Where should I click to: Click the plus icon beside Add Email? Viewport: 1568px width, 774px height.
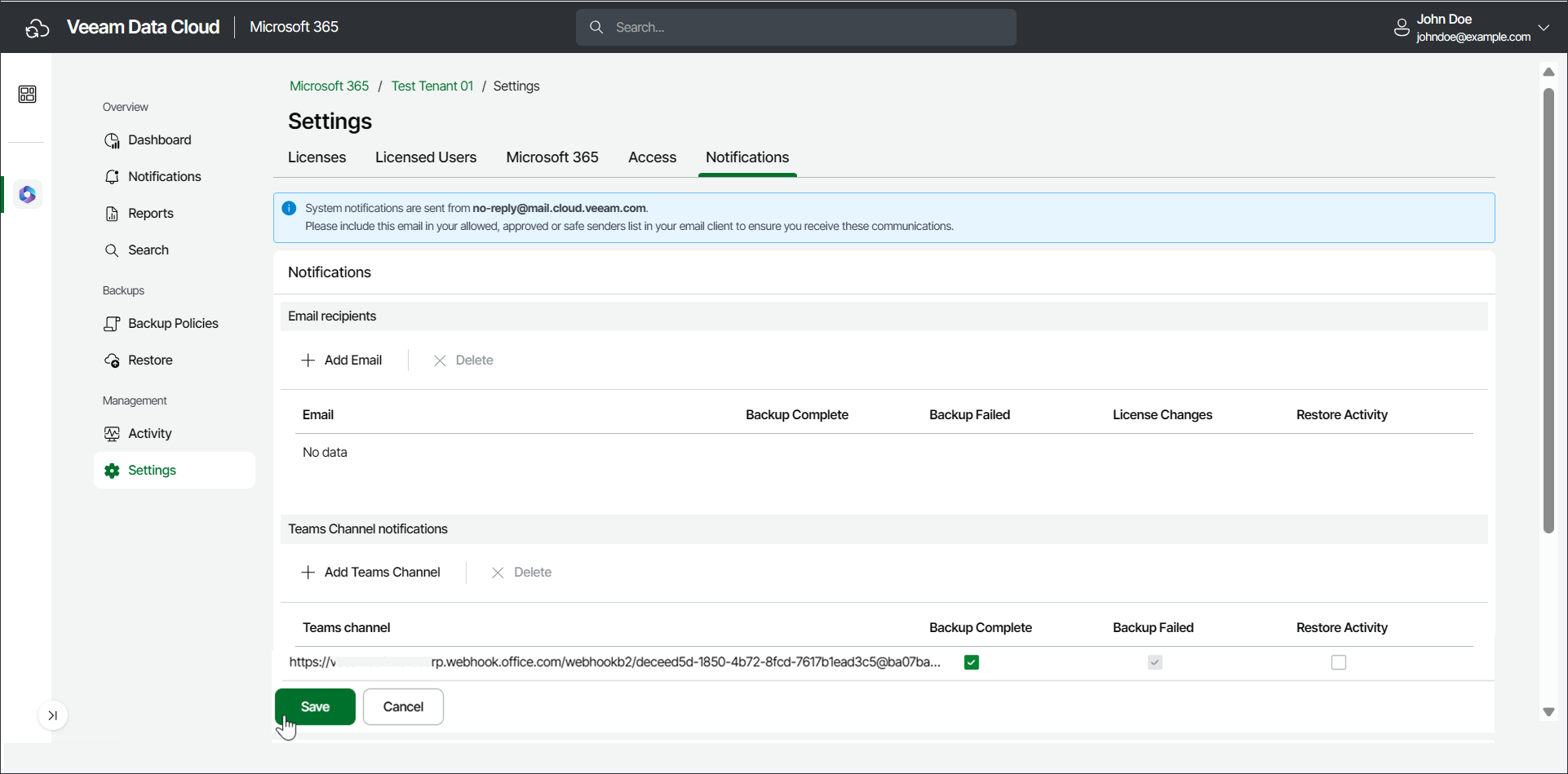pos(308,360)
